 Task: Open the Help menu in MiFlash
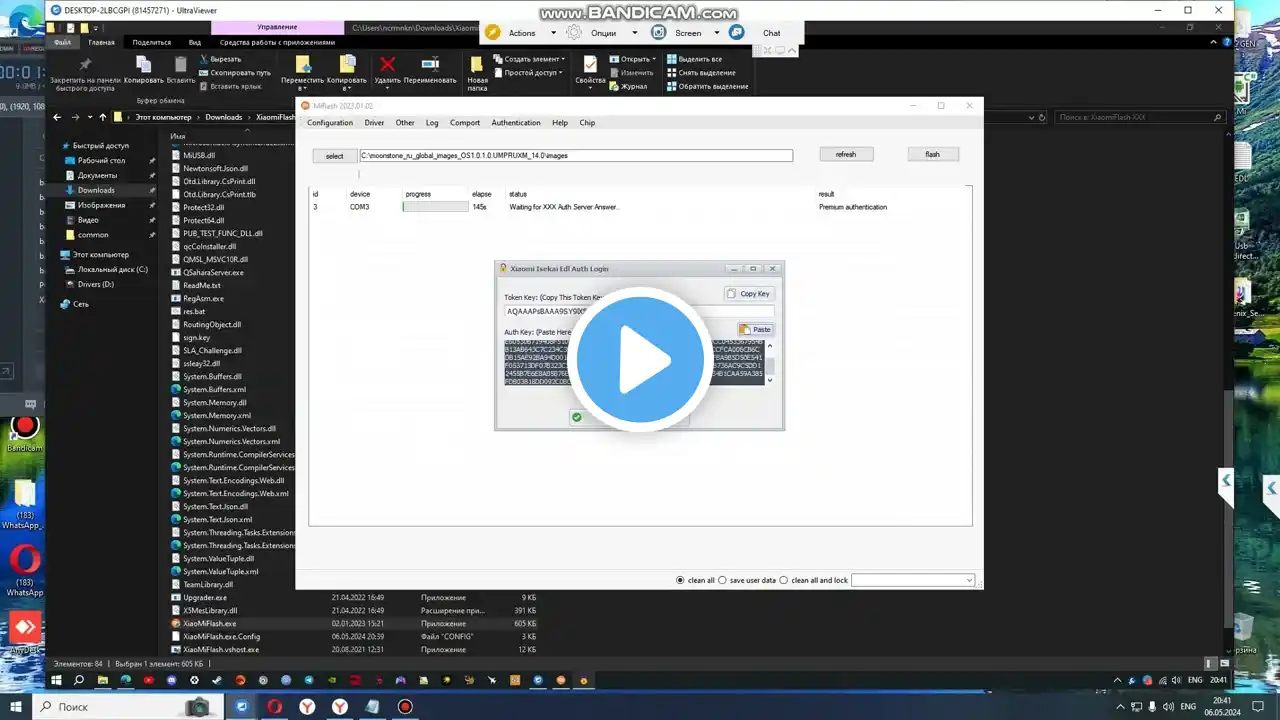[x=560, y=123]
